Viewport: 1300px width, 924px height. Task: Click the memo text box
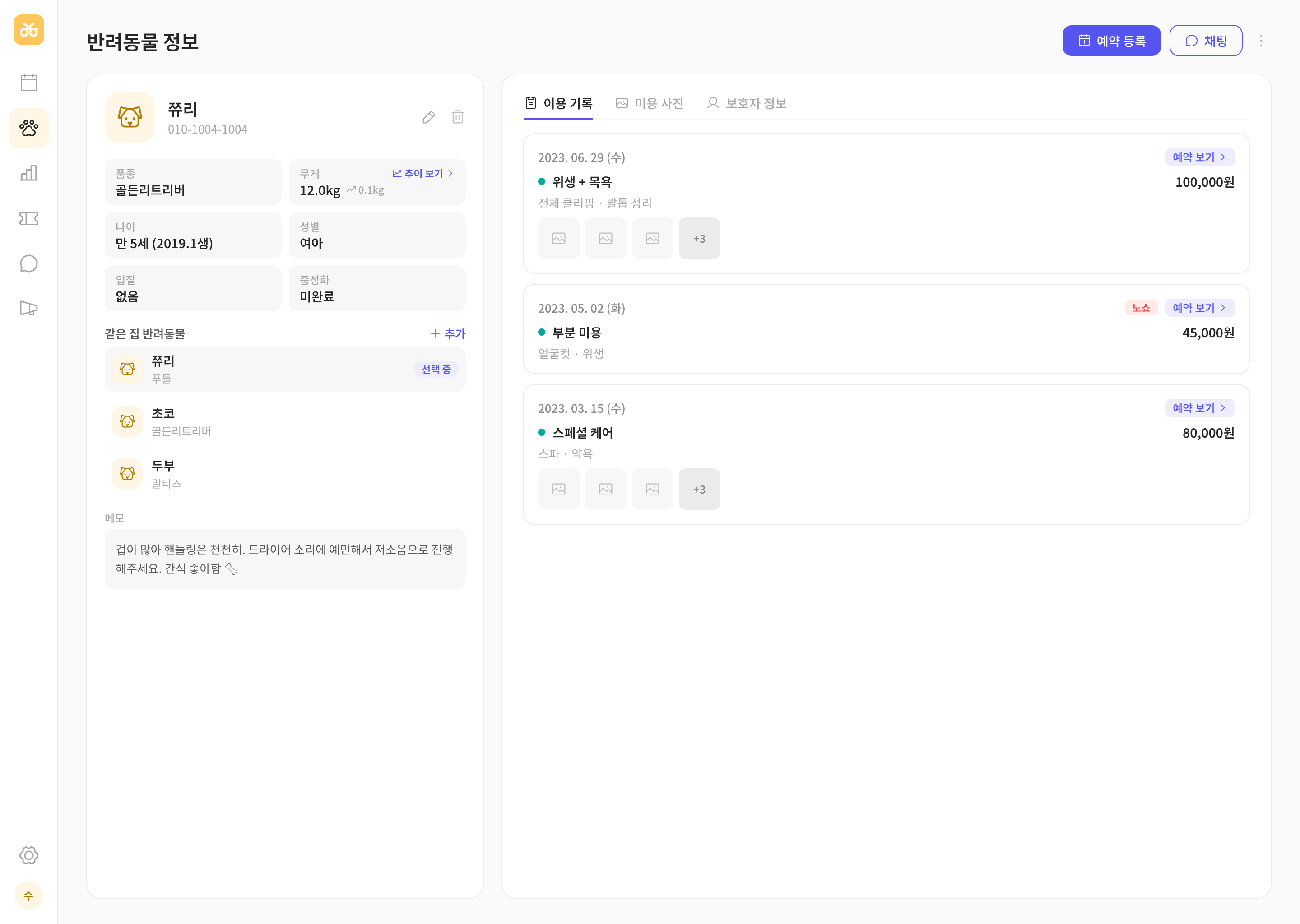(285, 559)
